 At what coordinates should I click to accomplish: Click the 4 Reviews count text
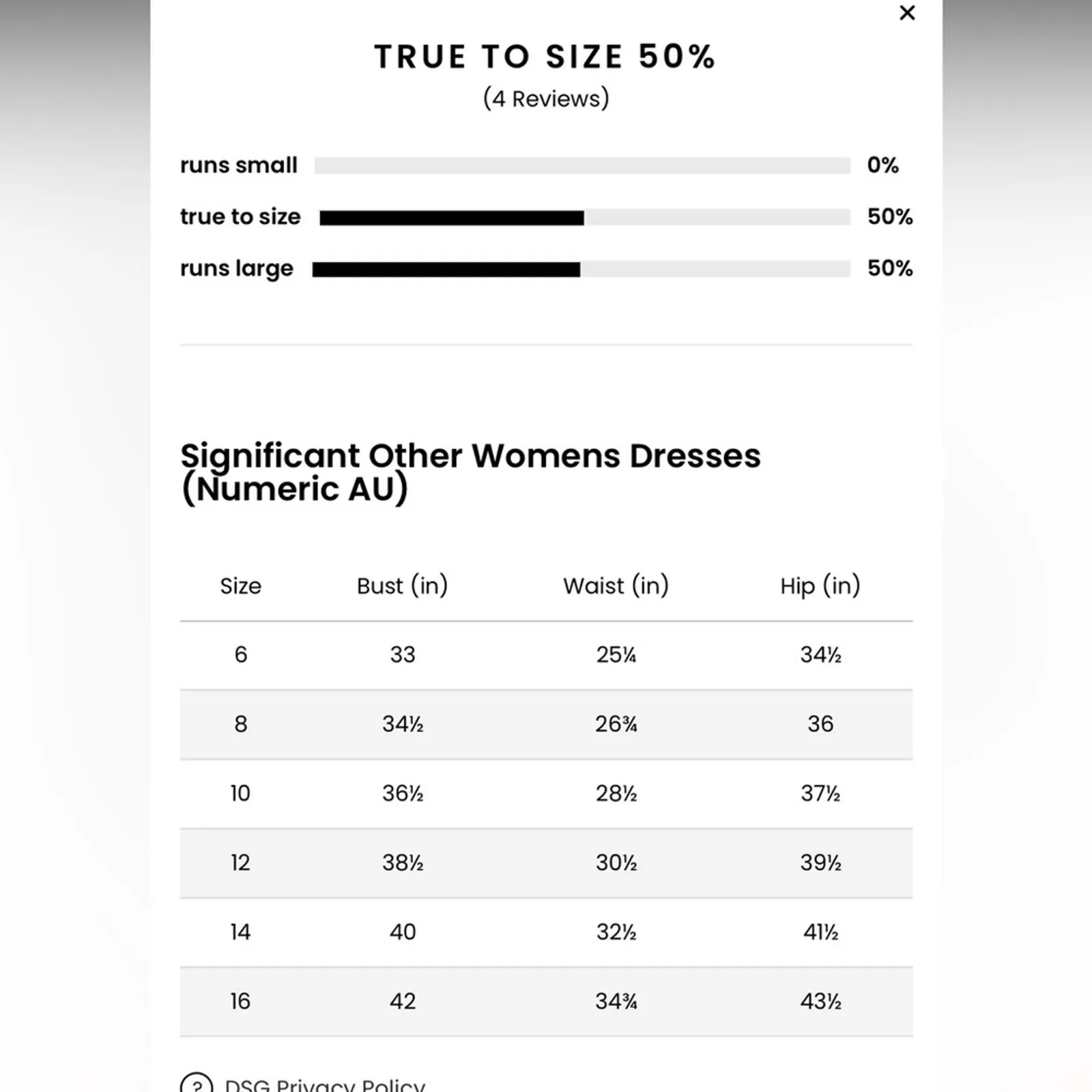[546, 99]
